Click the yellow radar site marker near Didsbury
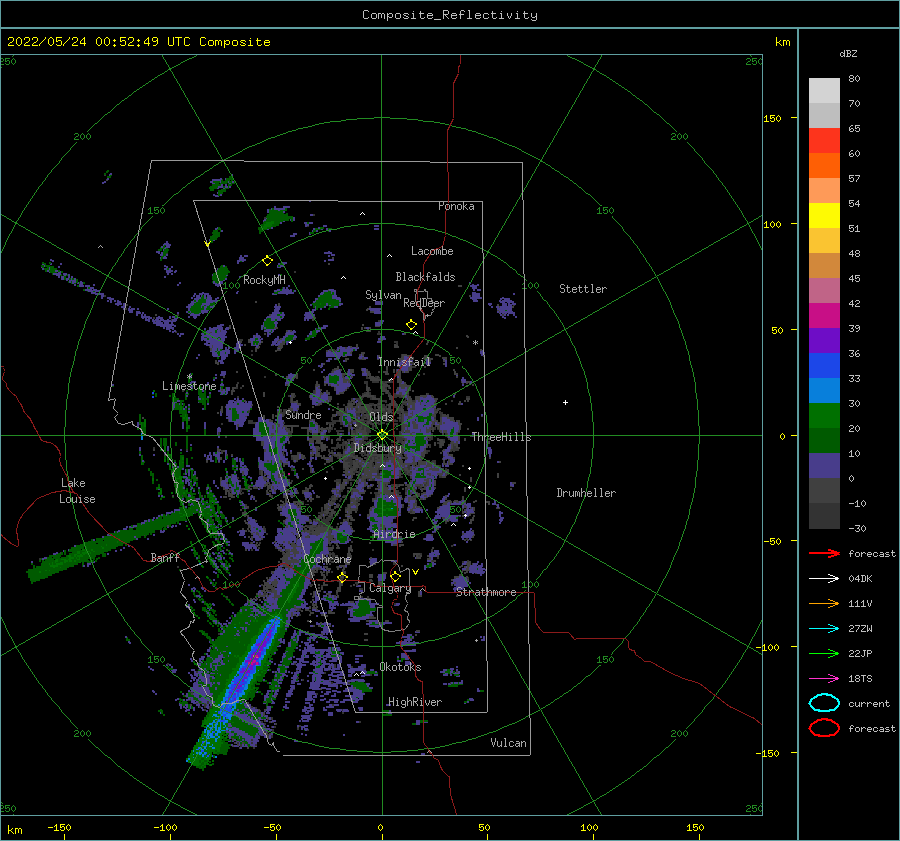This screenshot has height=841, width=900. [x=382, y=435]
